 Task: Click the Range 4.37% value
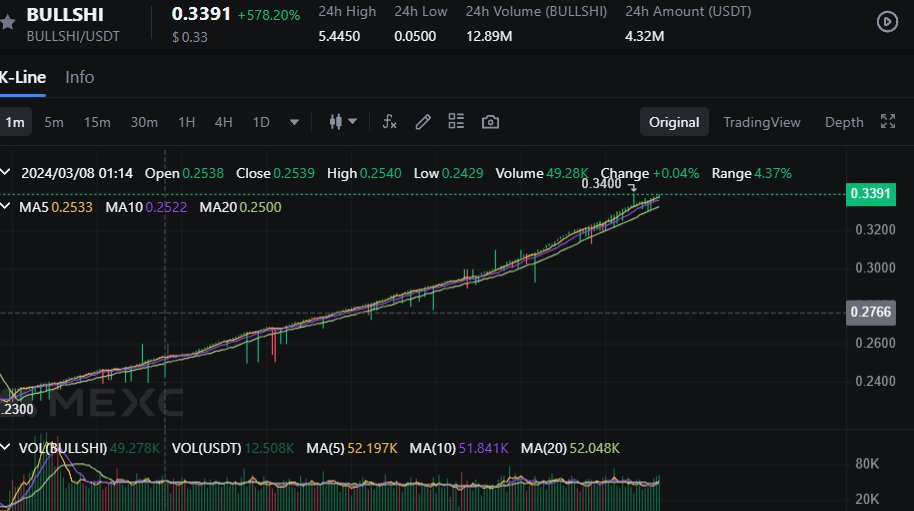click(x=773, y=173)
